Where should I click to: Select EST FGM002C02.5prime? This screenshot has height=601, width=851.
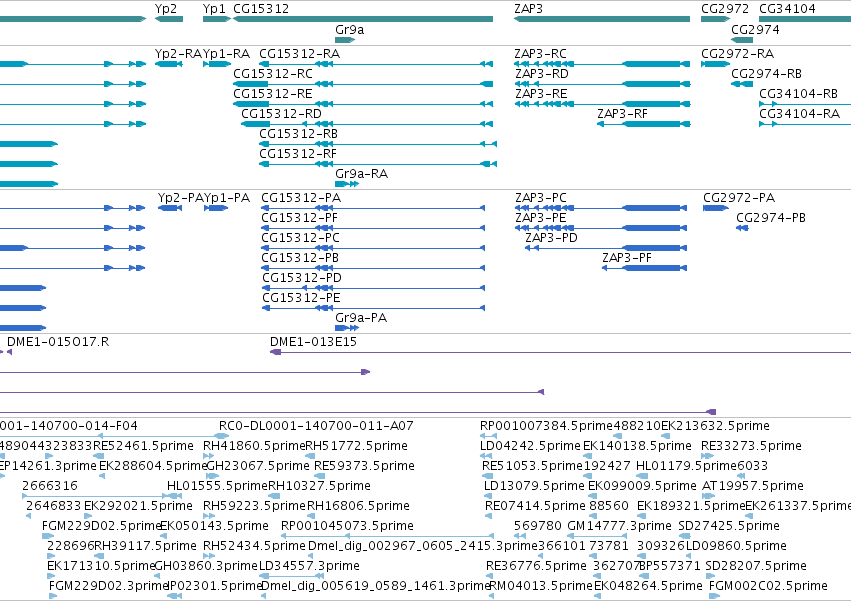tap(769, 587)
